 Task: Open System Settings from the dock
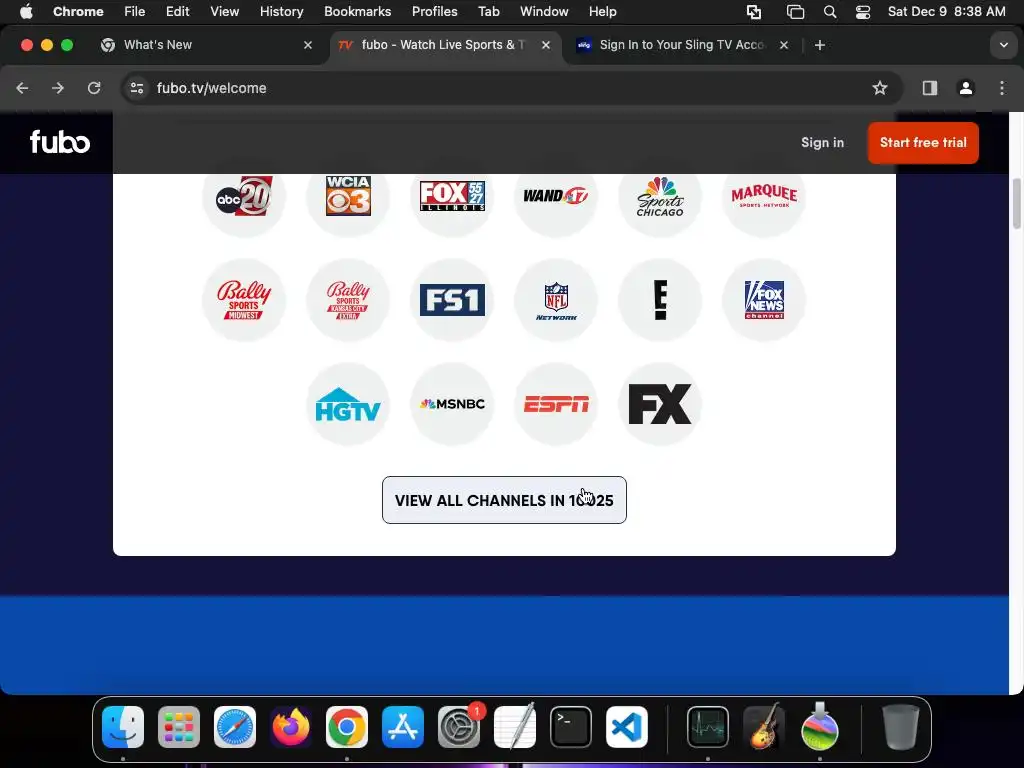coord(458,727)
